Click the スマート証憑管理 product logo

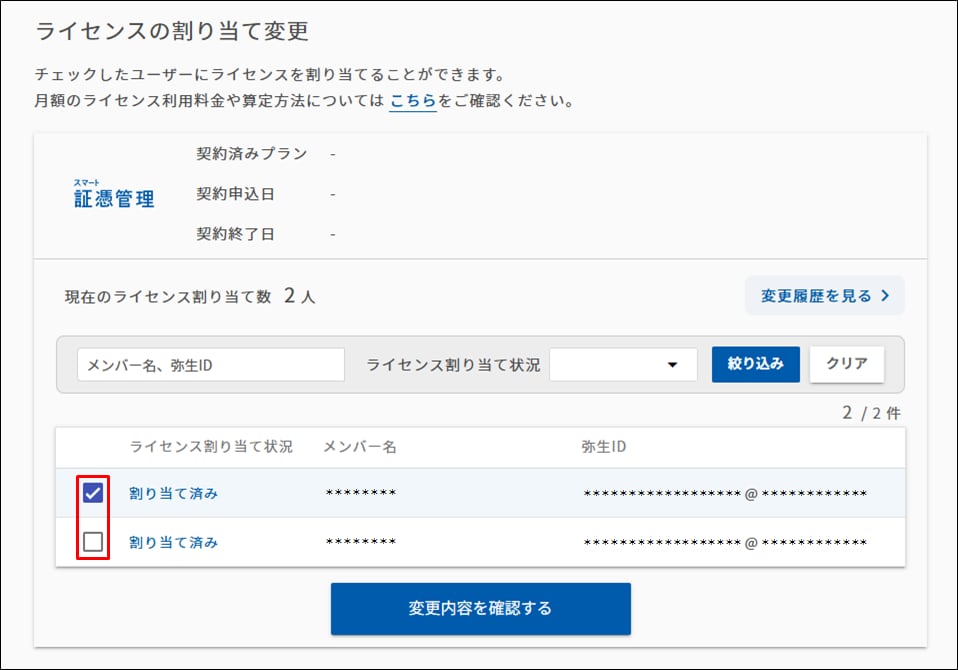point(114,195)
